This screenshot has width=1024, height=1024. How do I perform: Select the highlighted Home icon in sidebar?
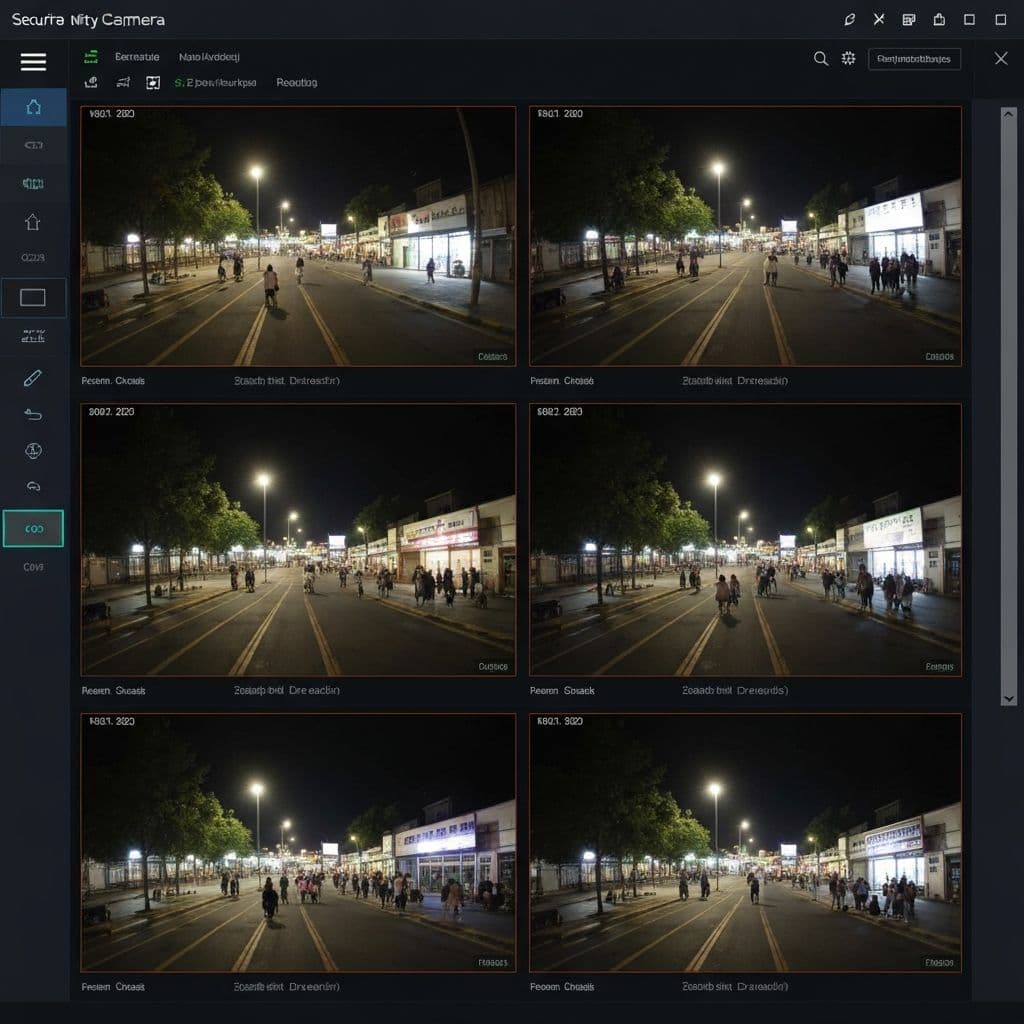(x=33, y=107)
